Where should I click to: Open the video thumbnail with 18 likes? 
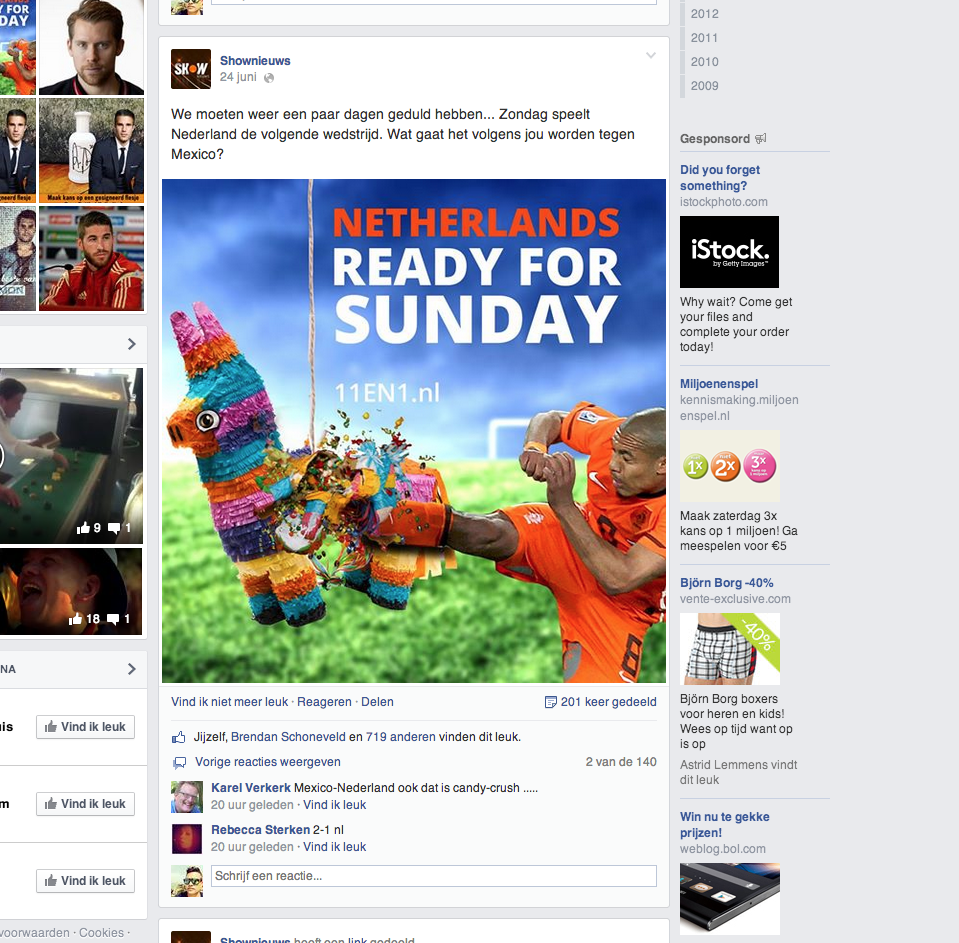[x=71, y=591]
